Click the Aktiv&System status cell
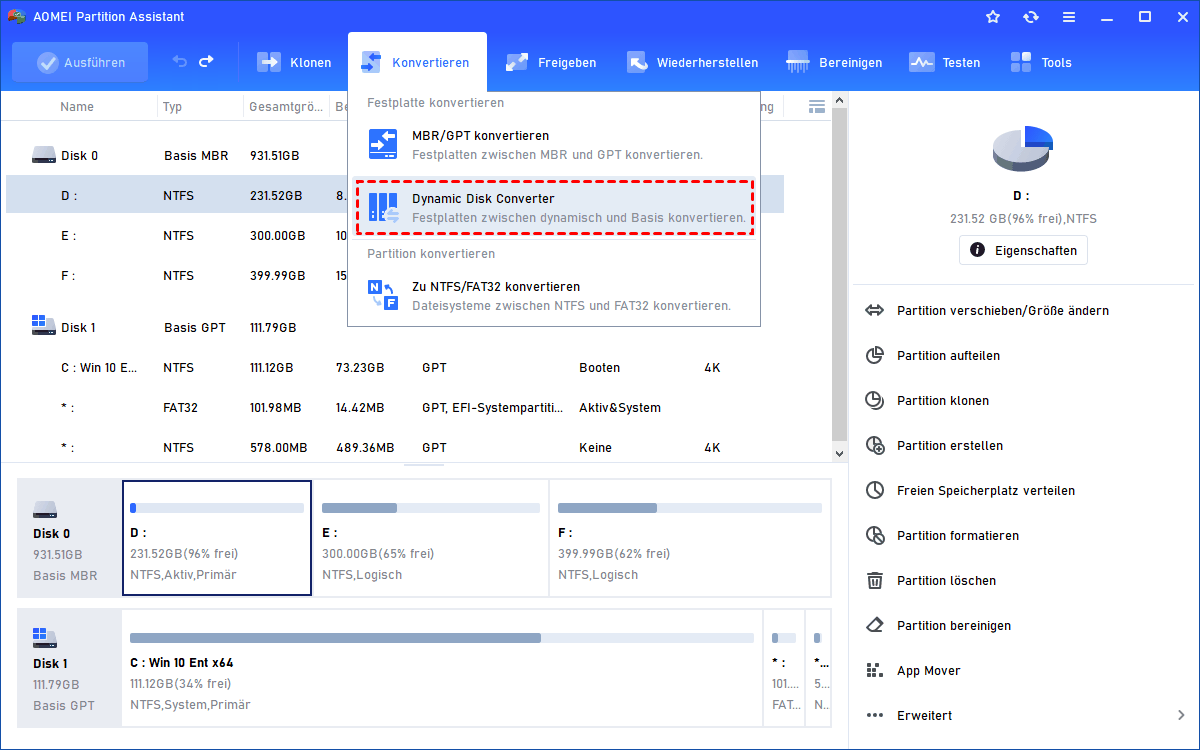1200x750 pixels. click(x=620, y=408)
